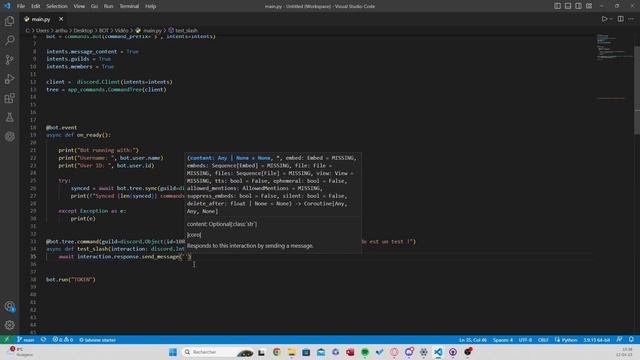Screen dimensions: 640x360
Task: Open the Source Control view
Action: (x=9, y=60)
